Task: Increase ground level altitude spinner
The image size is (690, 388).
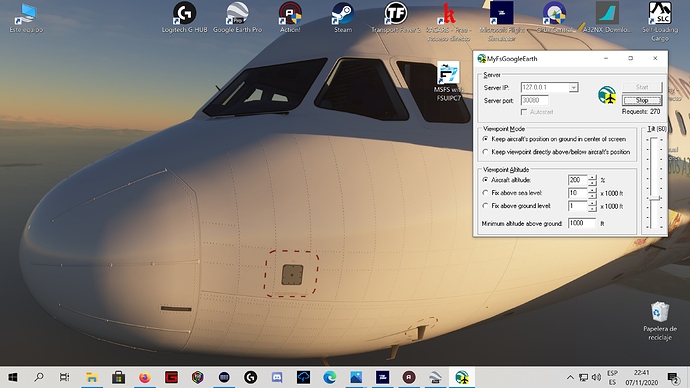Action: [x=592, y=203]
